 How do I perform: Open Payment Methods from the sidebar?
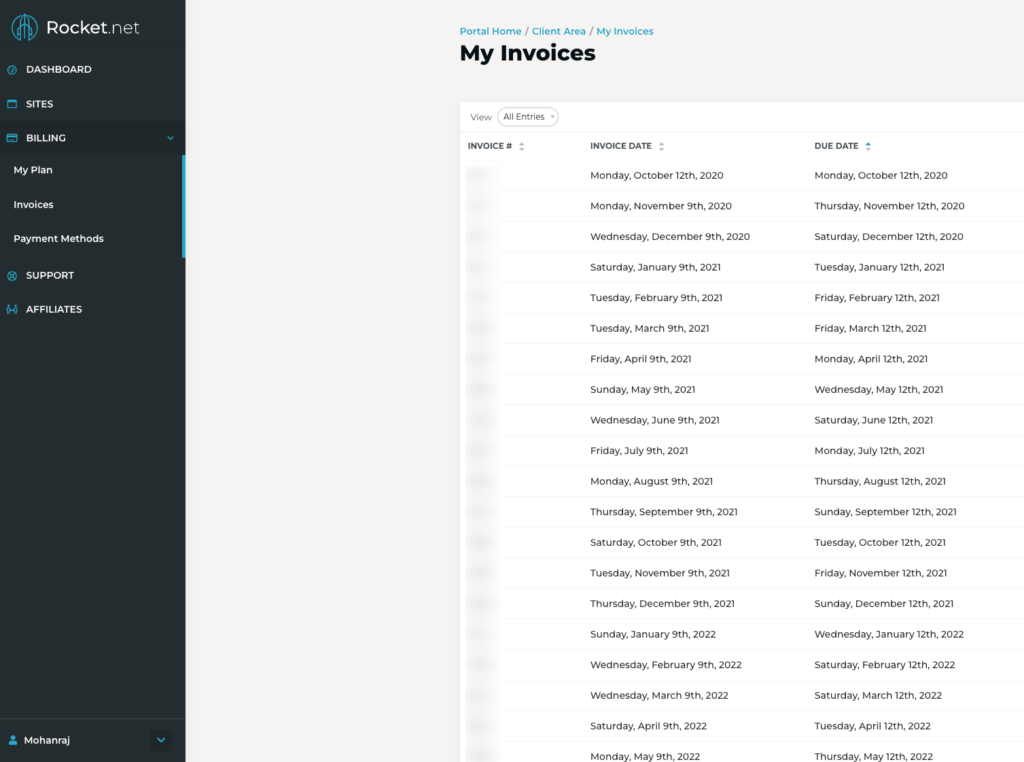tap(58, 238)
